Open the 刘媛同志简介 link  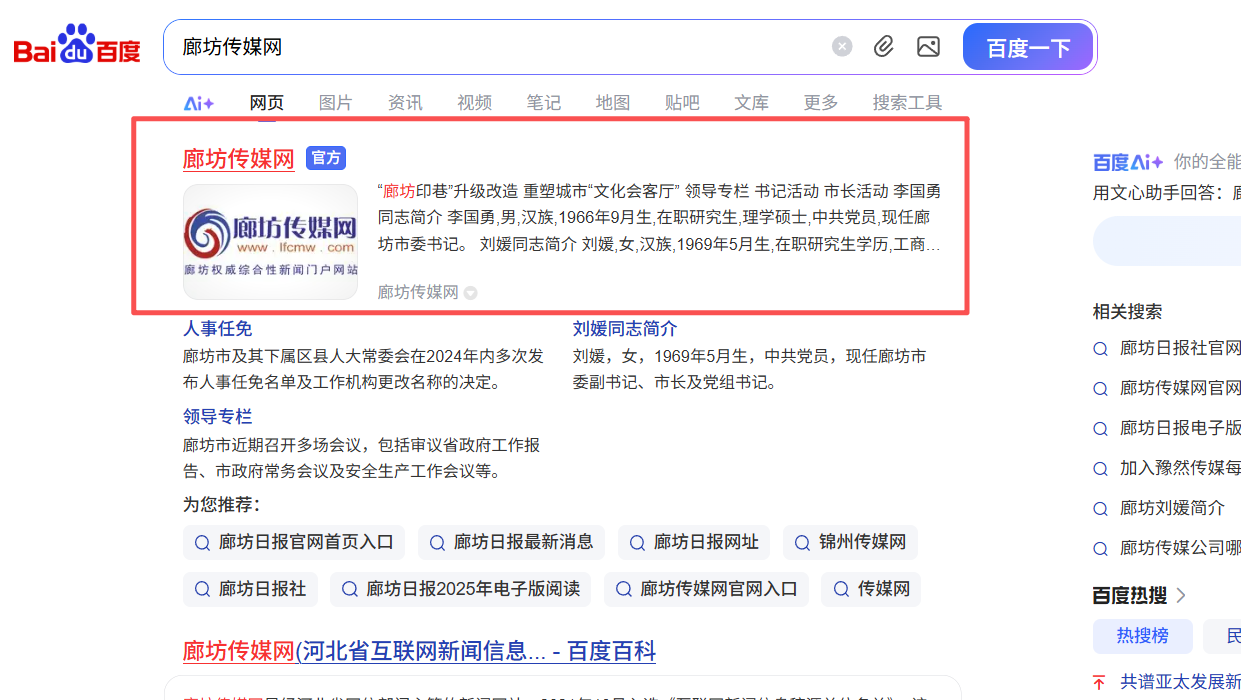pyautogui.click(x=624, y=328)
